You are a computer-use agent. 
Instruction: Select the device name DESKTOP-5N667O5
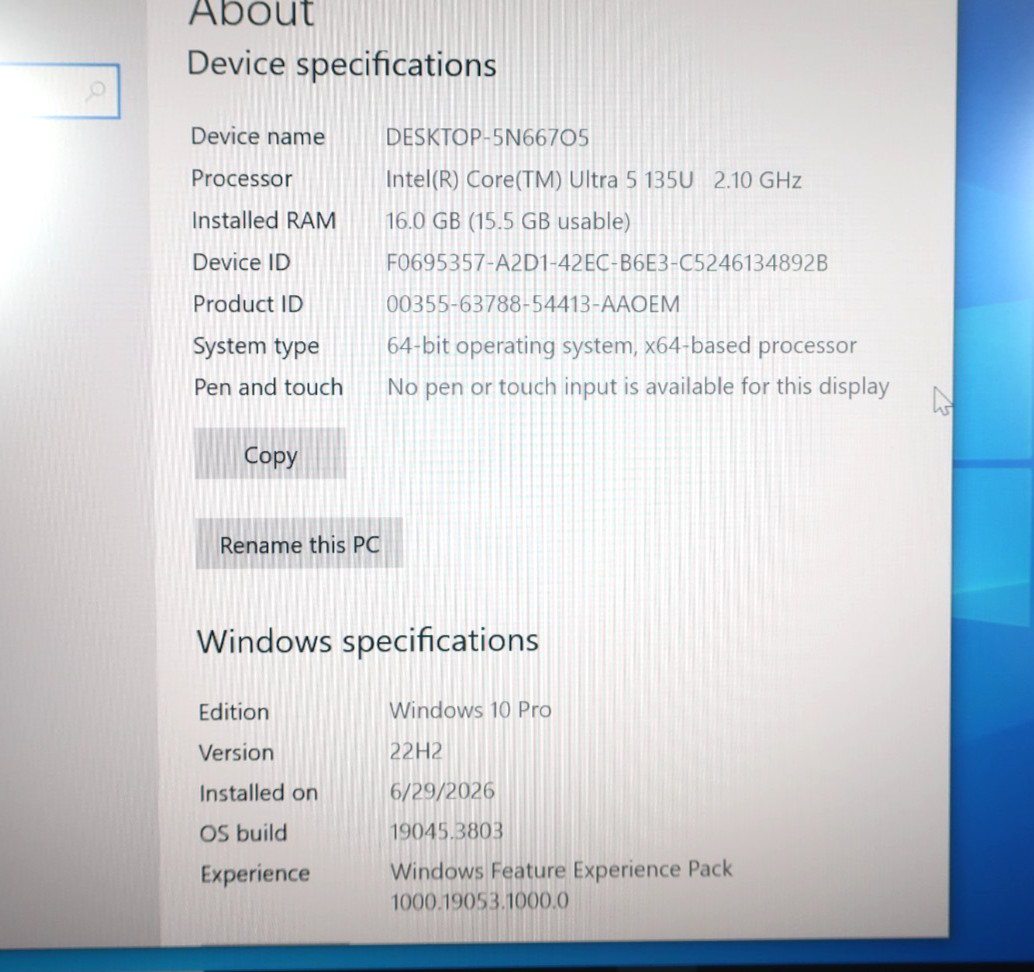487,138
